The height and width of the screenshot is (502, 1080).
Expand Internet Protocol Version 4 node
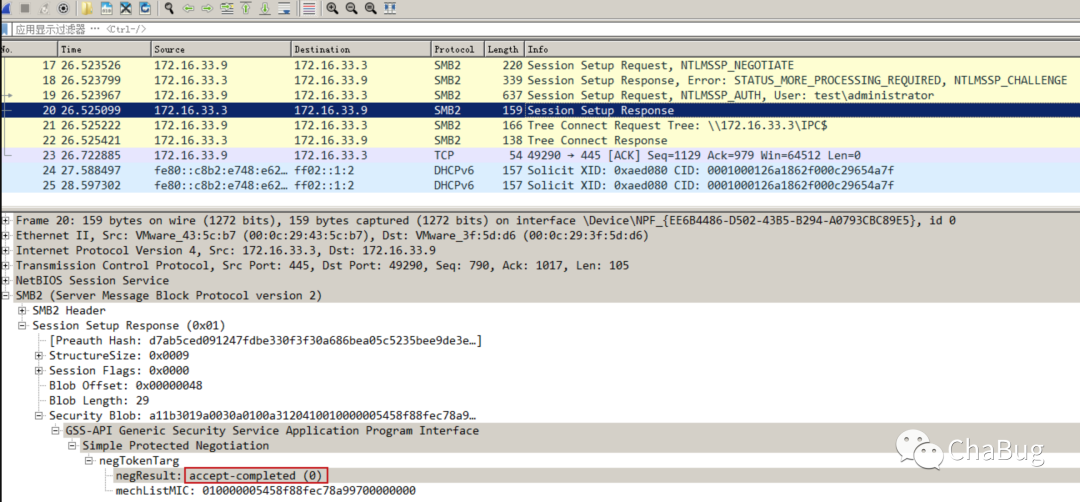click(6, 251)
